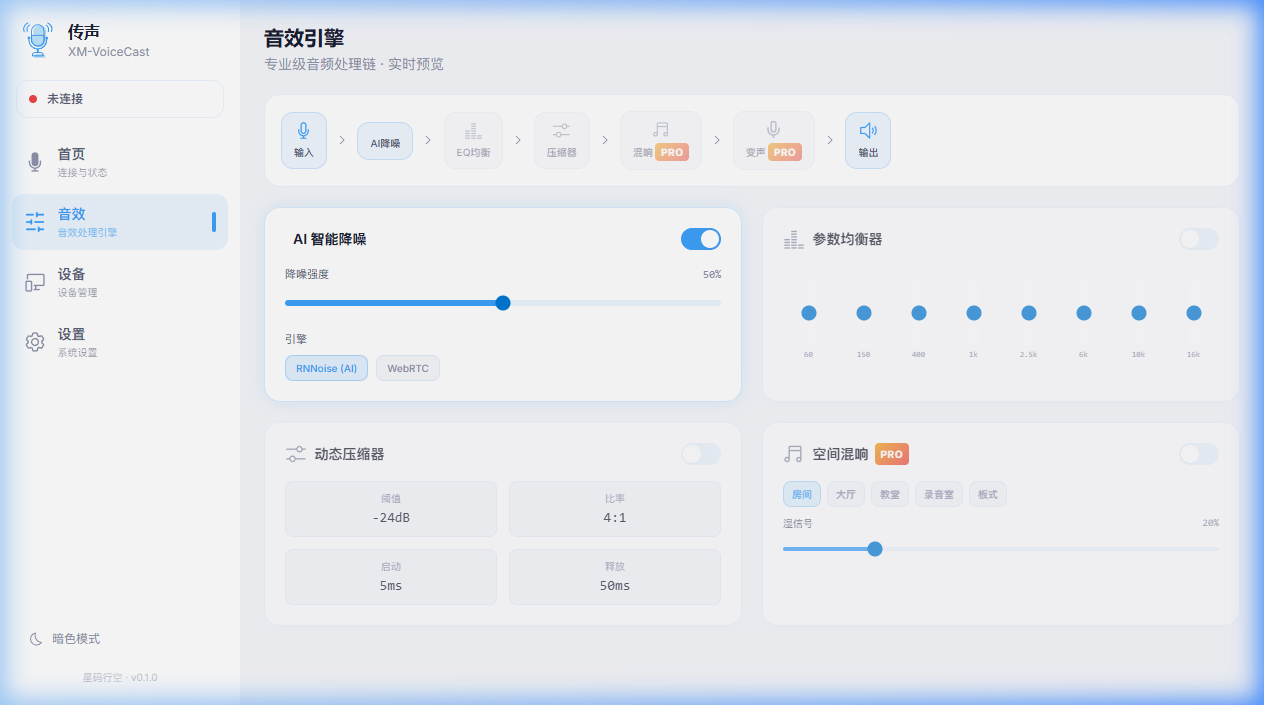Click the 星码行空 · v0.1.0 version text

point(120,677)
